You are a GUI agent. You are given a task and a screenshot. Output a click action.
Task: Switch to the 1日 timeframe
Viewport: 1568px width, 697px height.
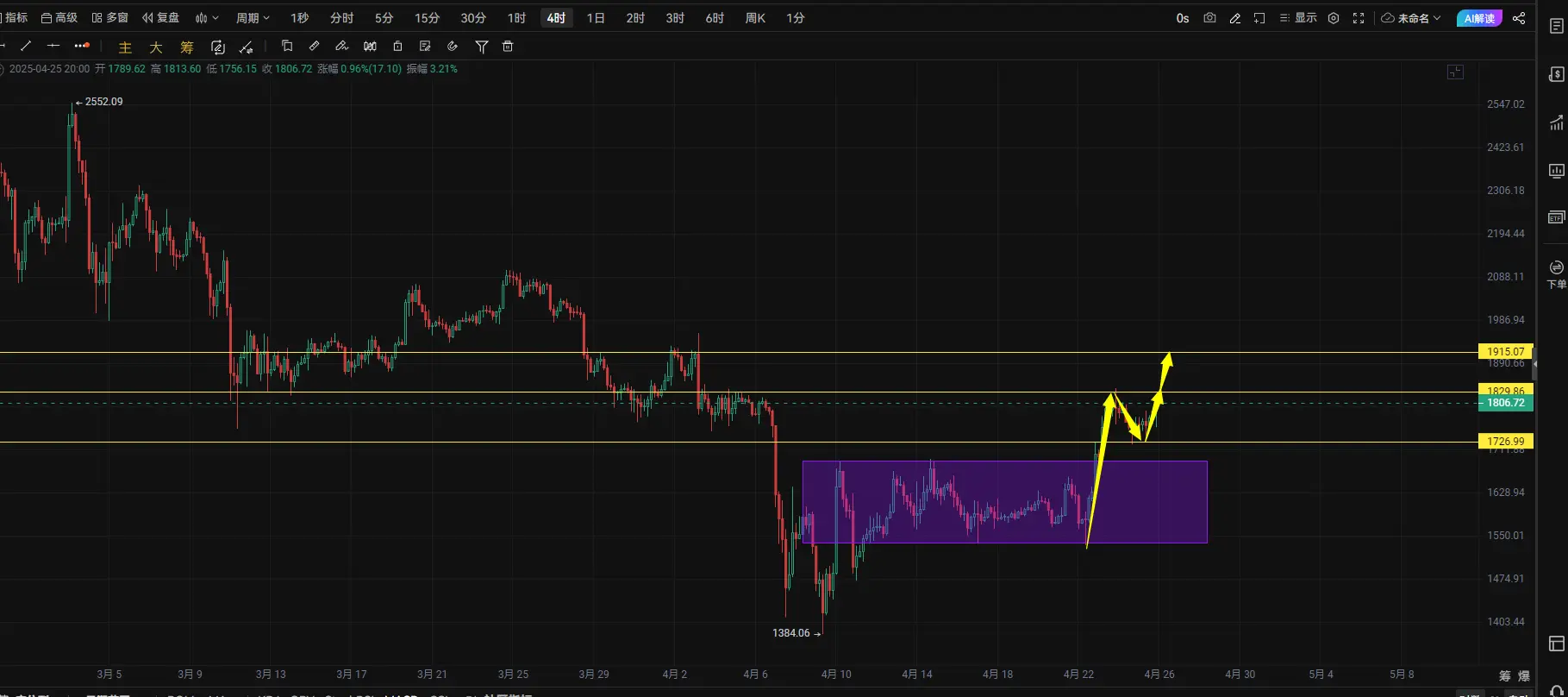[596, 17]
